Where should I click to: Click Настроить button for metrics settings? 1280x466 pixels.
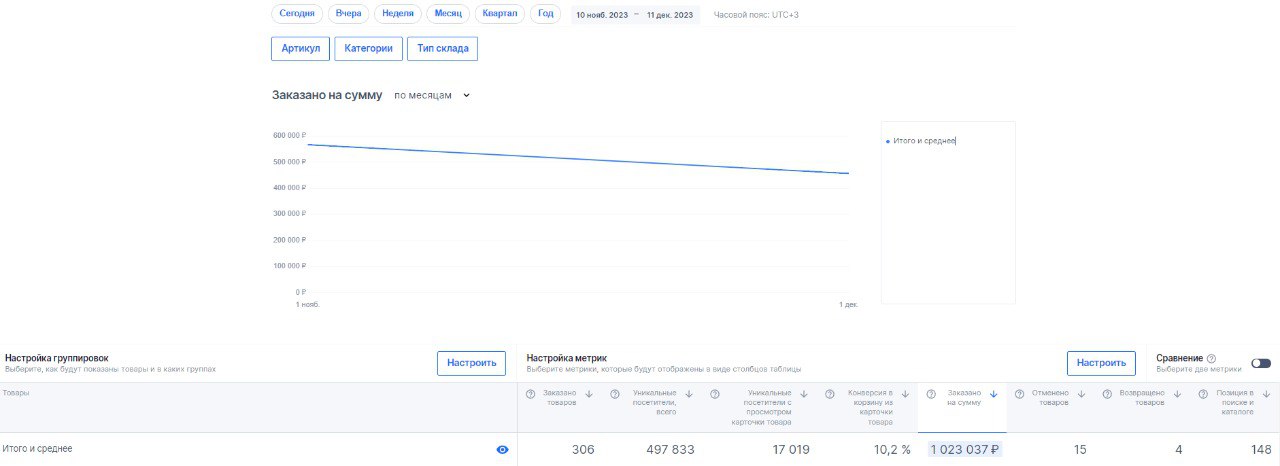point(1100,363)
